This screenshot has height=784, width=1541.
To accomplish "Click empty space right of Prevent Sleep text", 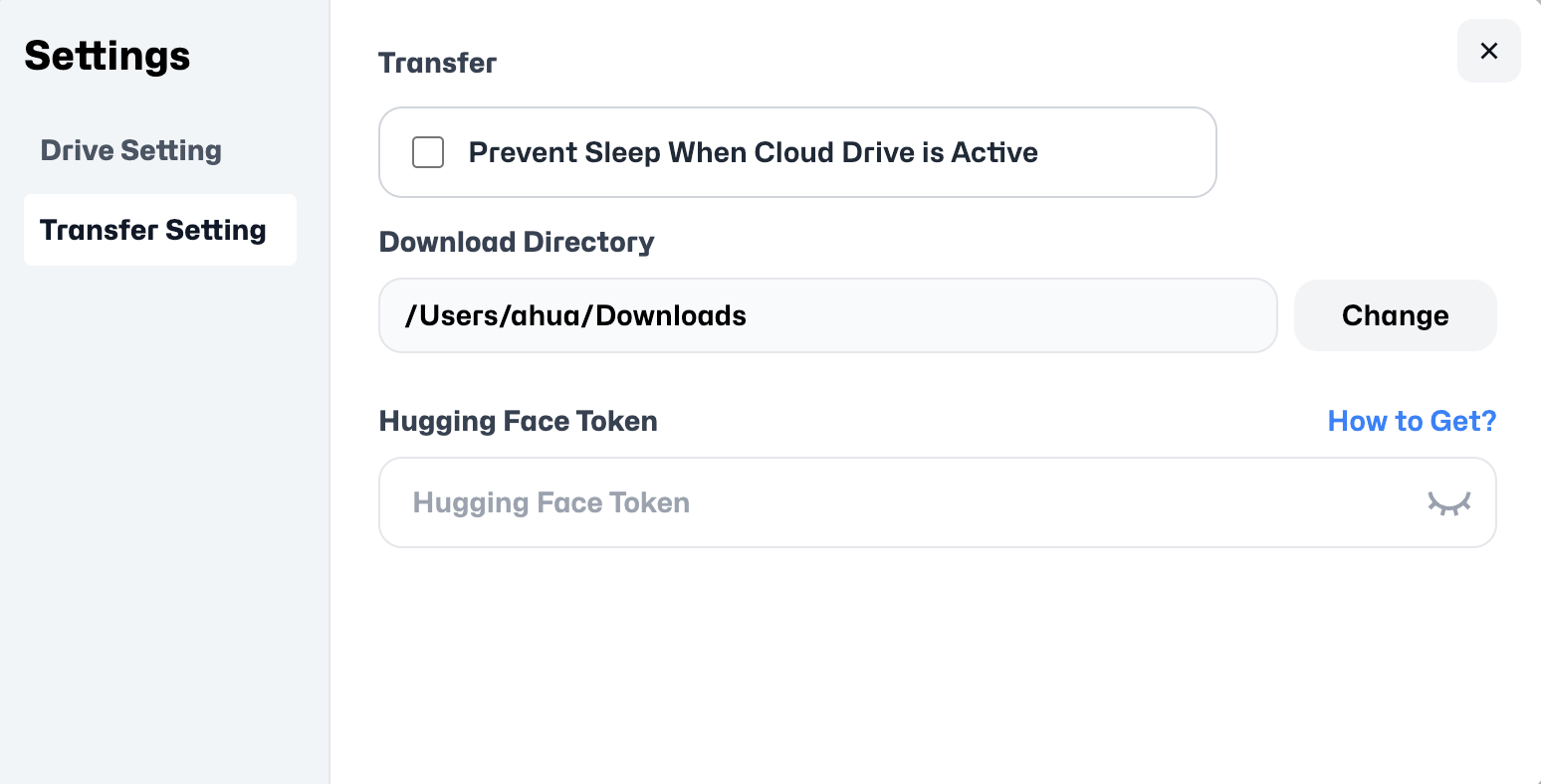I will coord(1125,152).
